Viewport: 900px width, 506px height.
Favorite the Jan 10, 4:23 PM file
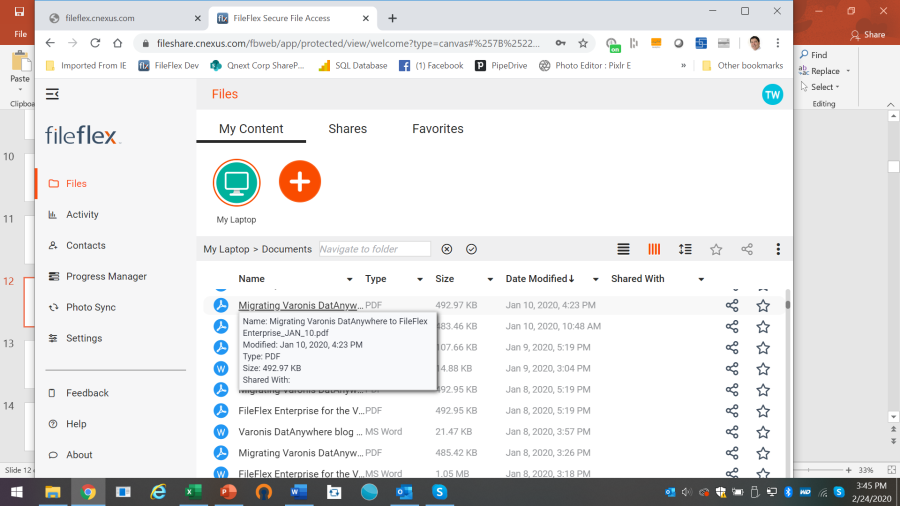pos(763,306)
